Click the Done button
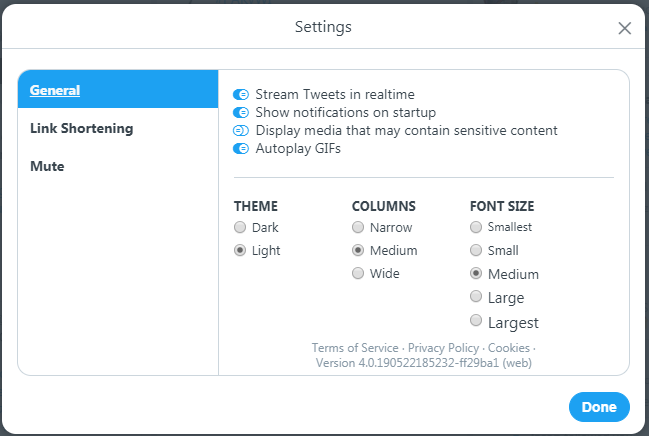 pos(599,407)
